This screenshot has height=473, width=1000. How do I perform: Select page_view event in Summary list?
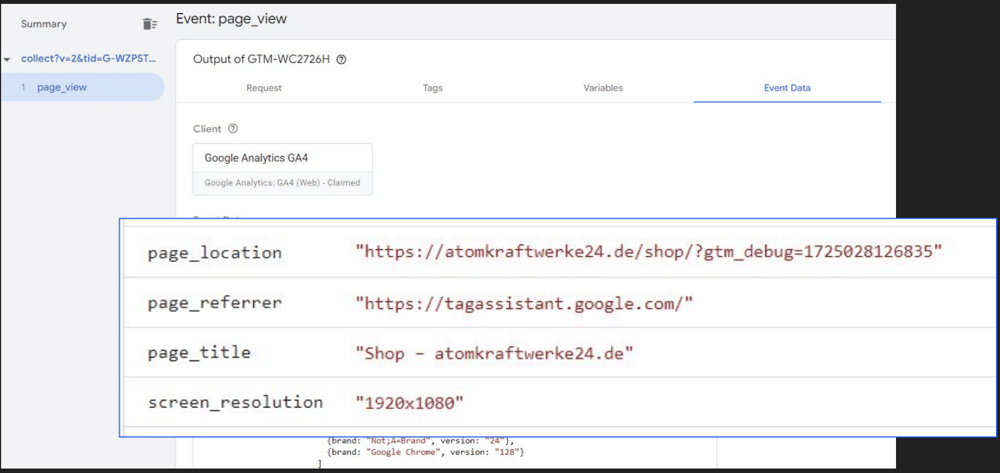pyautogui.click(x=62, y=87)
